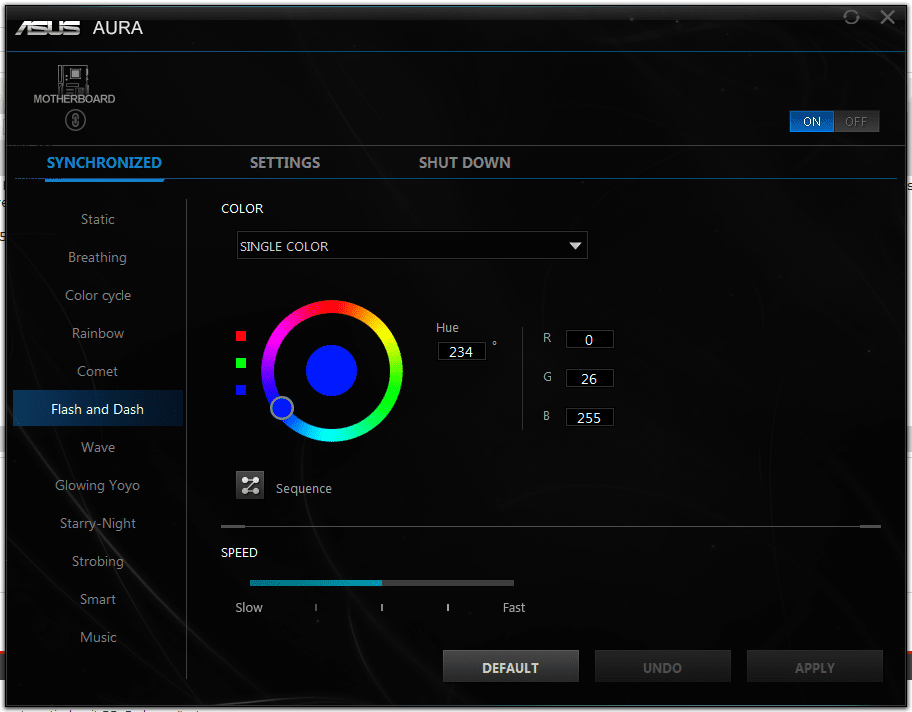The image size is (912, 712).
Task: Click the Sequence label
Action: coord(304,489)
